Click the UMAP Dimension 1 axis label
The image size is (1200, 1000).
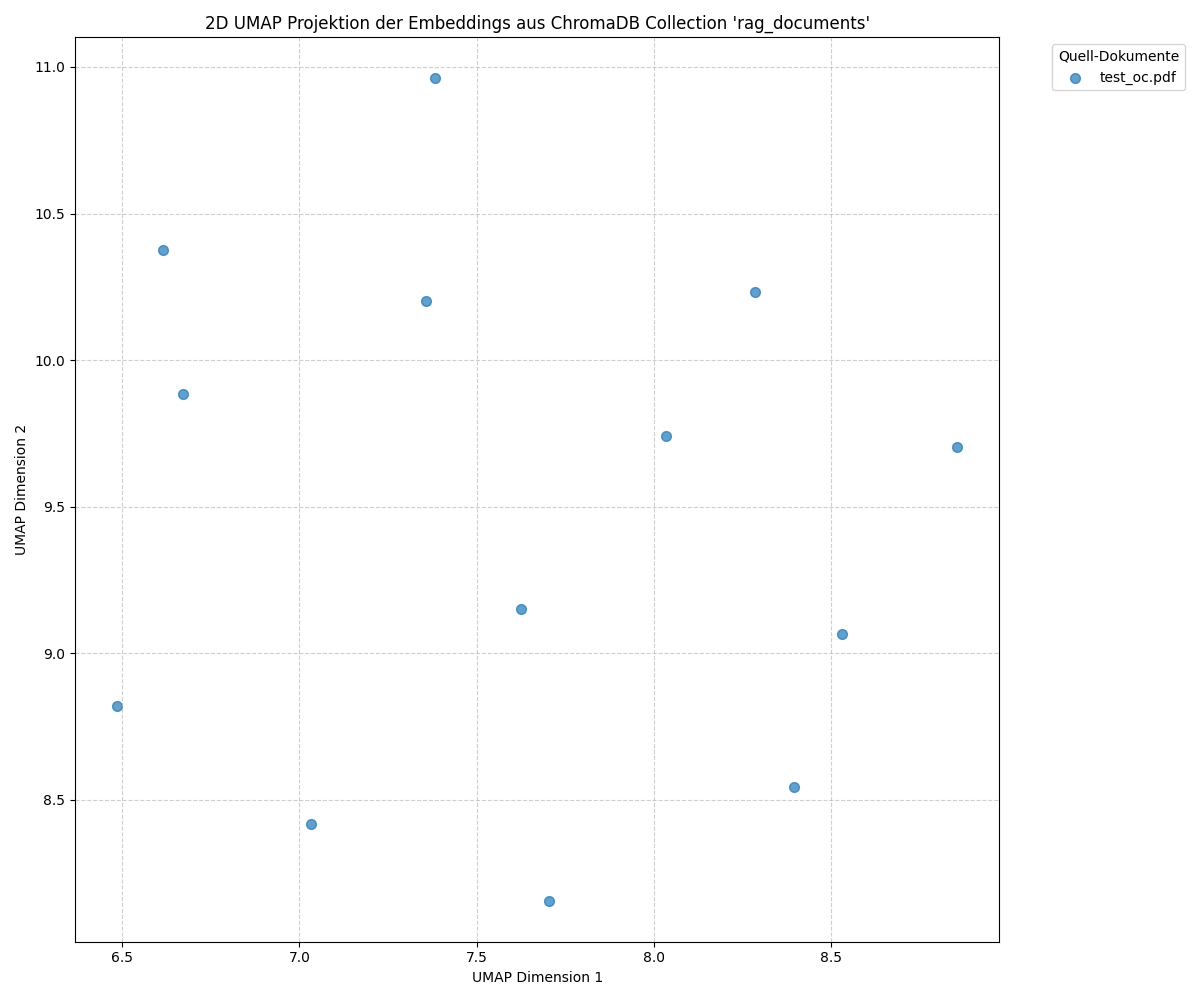point(537,977)
